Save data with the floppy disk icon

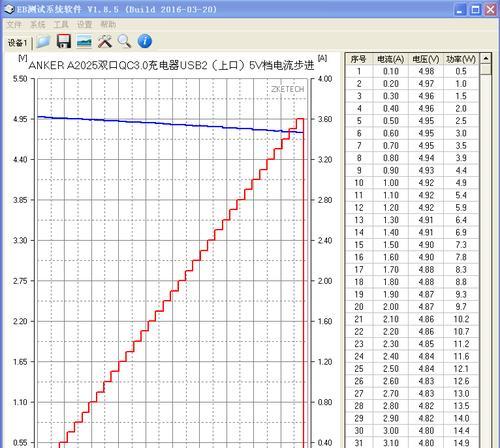point(64,41)
